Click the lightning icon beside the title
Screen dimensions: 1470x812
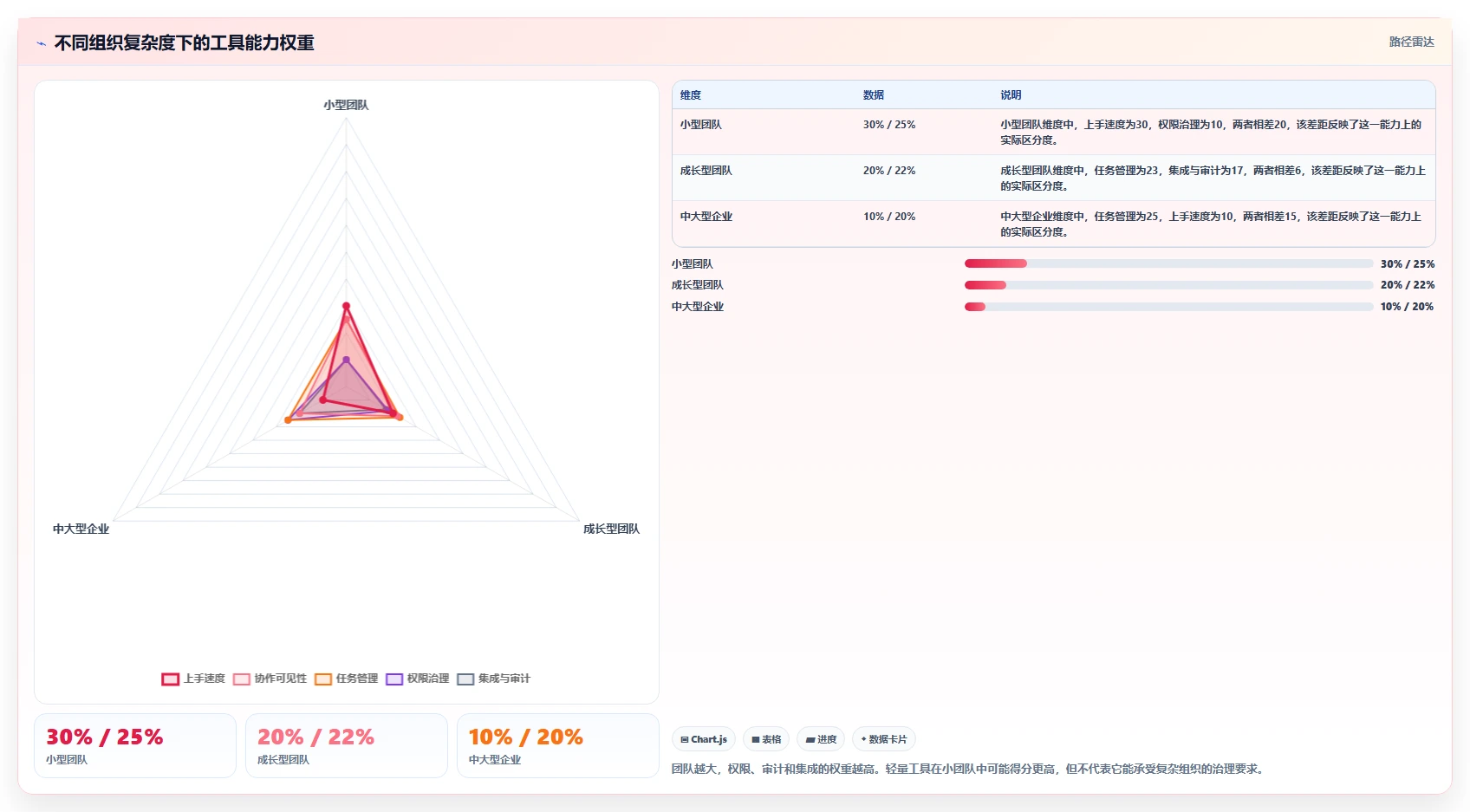(41, 43)
